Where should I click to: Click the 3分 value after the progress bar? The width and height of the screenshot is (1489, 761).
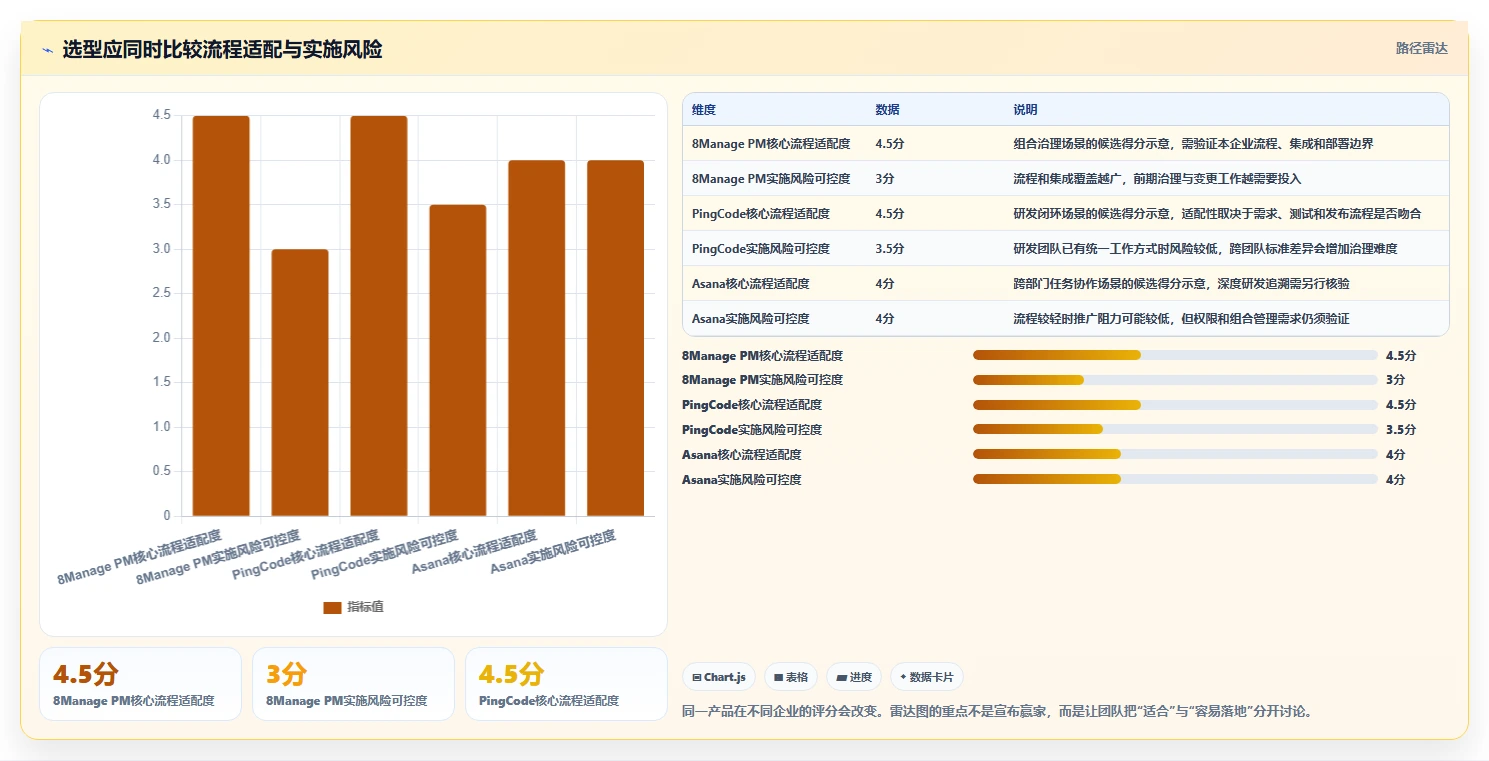[1395, 380]
